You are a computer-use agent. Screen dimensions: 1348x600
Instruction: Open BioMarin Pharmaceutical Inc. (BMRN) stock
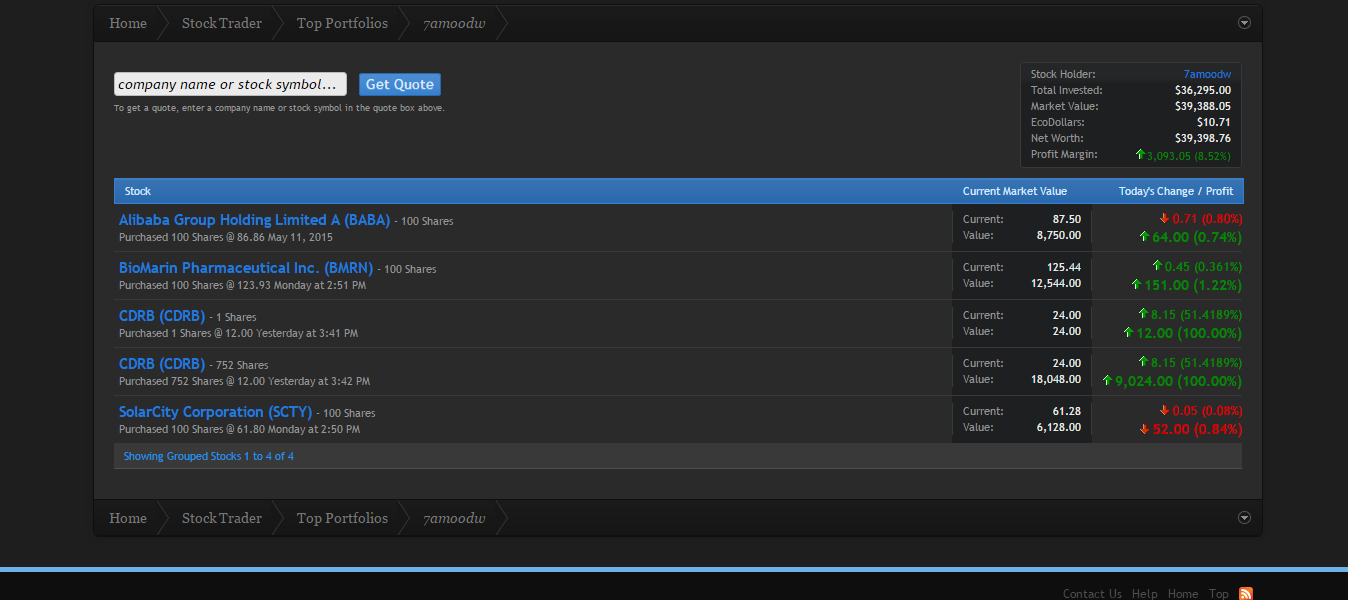pos(246,267)
